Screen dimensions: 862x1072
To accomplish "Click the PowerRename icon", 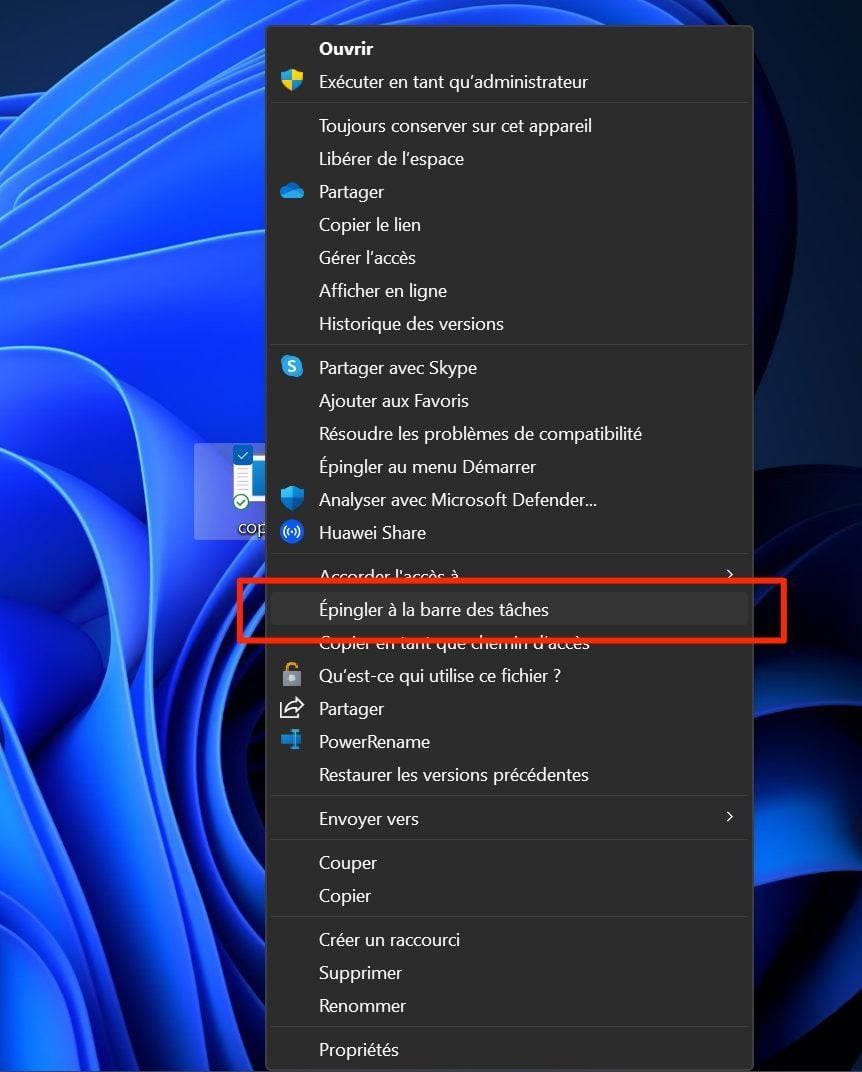I will click(x=292, y=740).
